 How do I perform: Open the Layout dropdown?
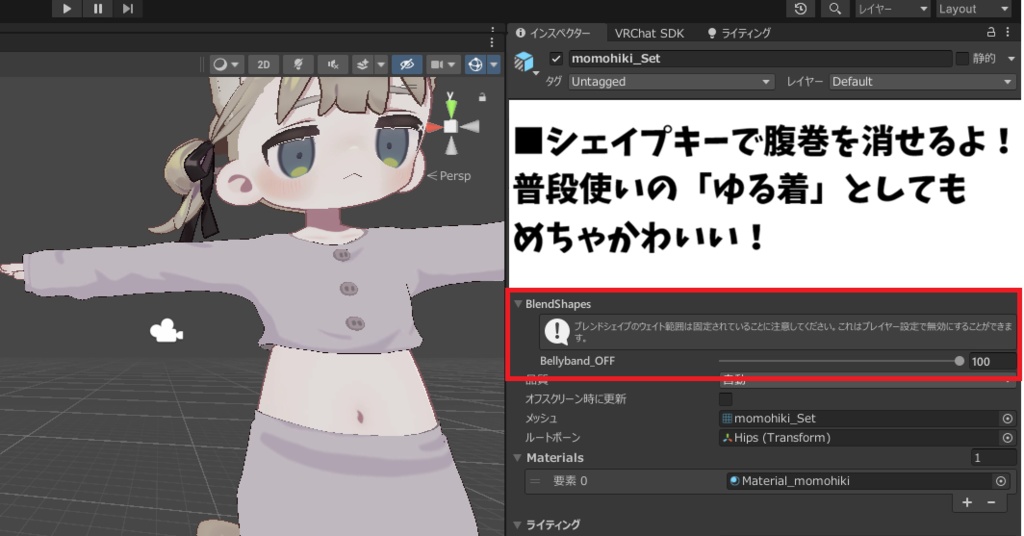[x=974, y=8]
